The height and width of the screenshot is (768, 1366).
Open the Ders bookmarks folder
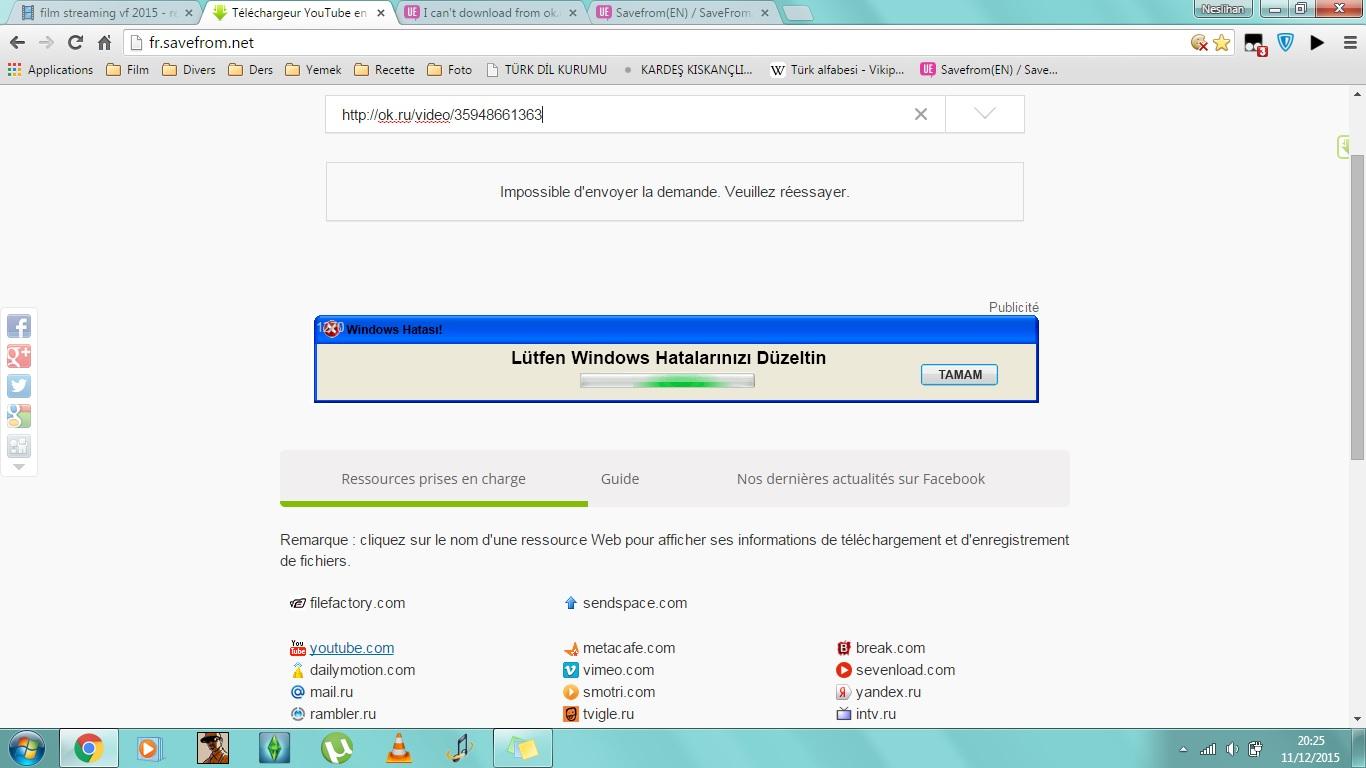tap(250, 70)
